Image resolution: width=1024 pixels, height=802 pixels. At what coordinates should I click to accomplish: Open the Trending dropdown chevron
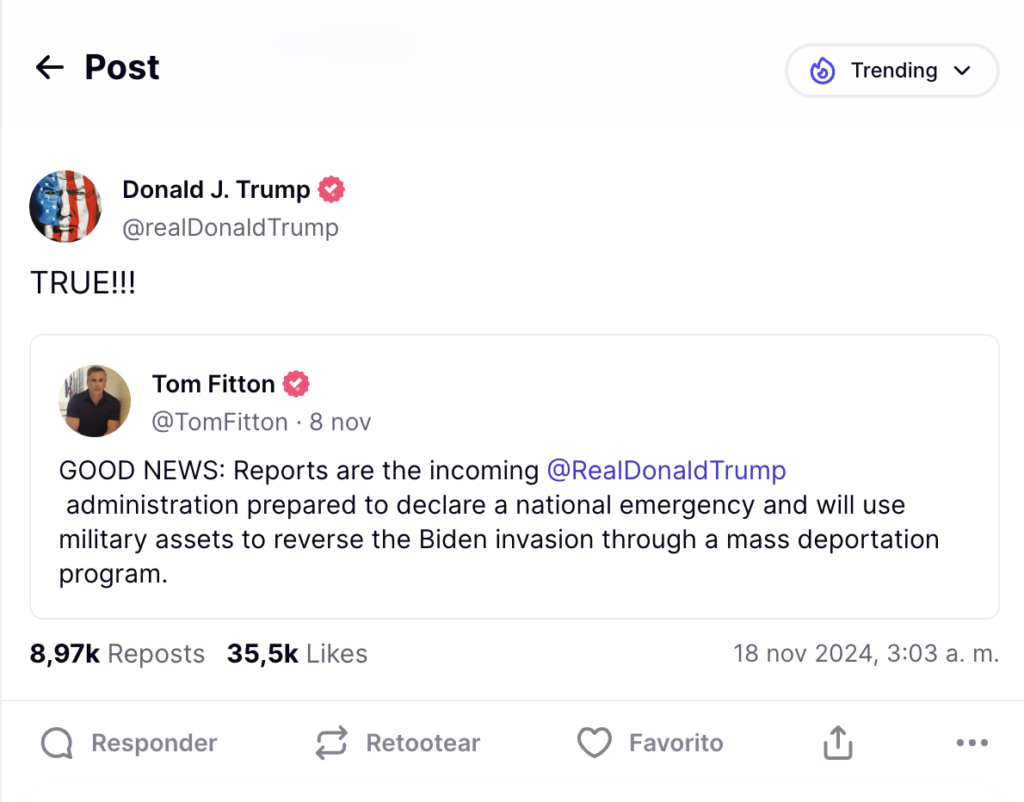point(963,71)
